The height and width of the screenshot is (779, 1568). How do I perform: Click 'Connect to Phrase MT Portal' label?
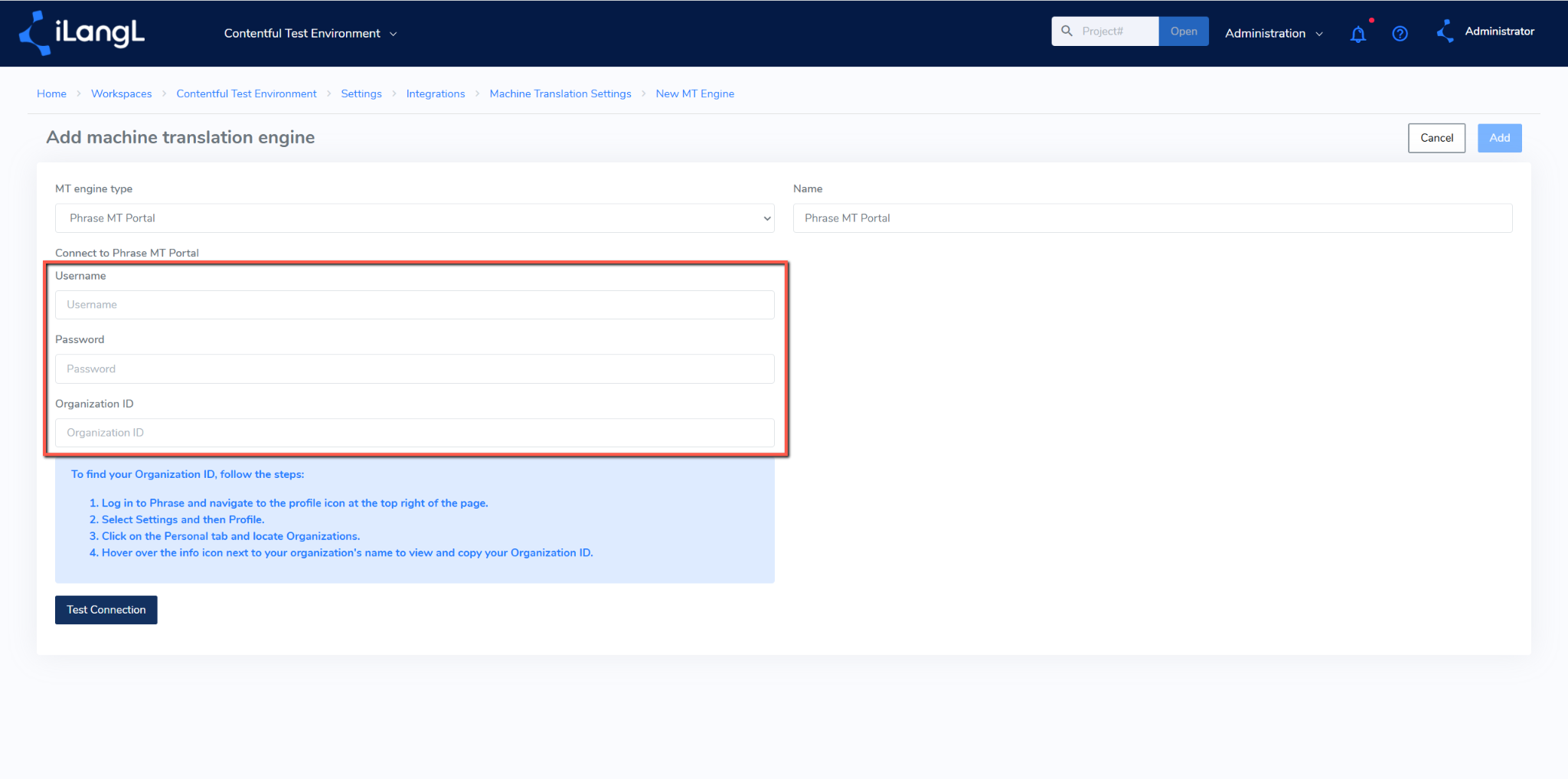126,253
